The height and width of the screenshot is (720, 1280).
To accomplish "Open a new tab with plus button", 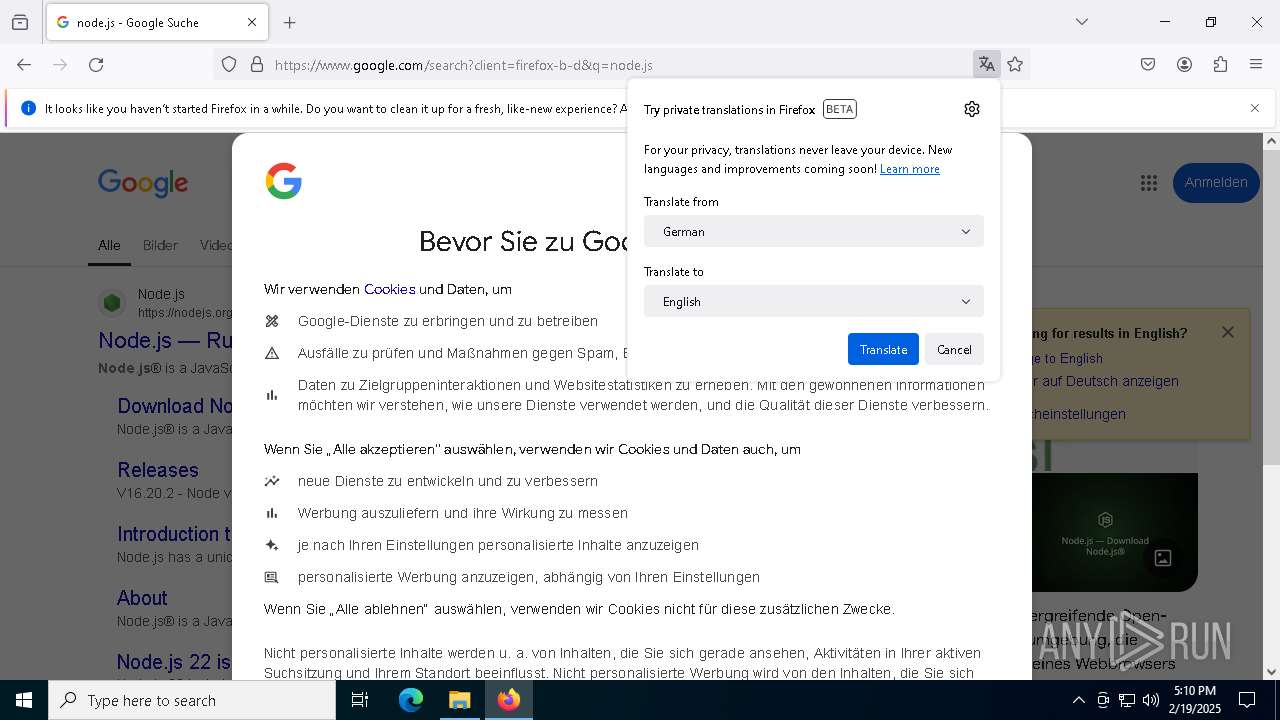I will [x=290, y=22].
